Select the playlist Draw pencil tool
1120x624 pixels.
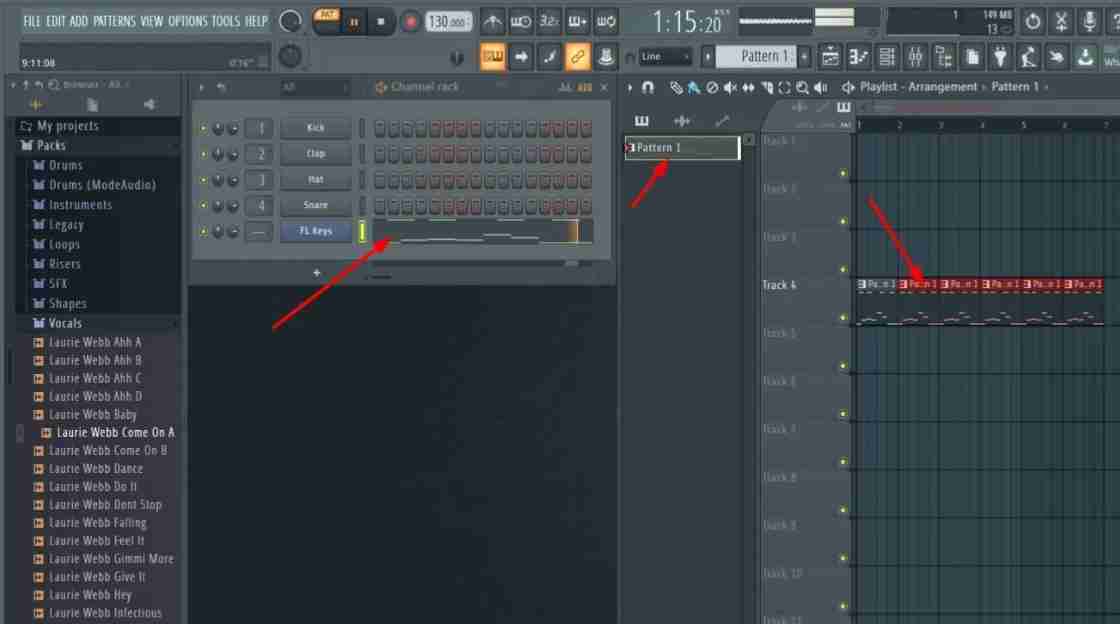coord(676,88)
